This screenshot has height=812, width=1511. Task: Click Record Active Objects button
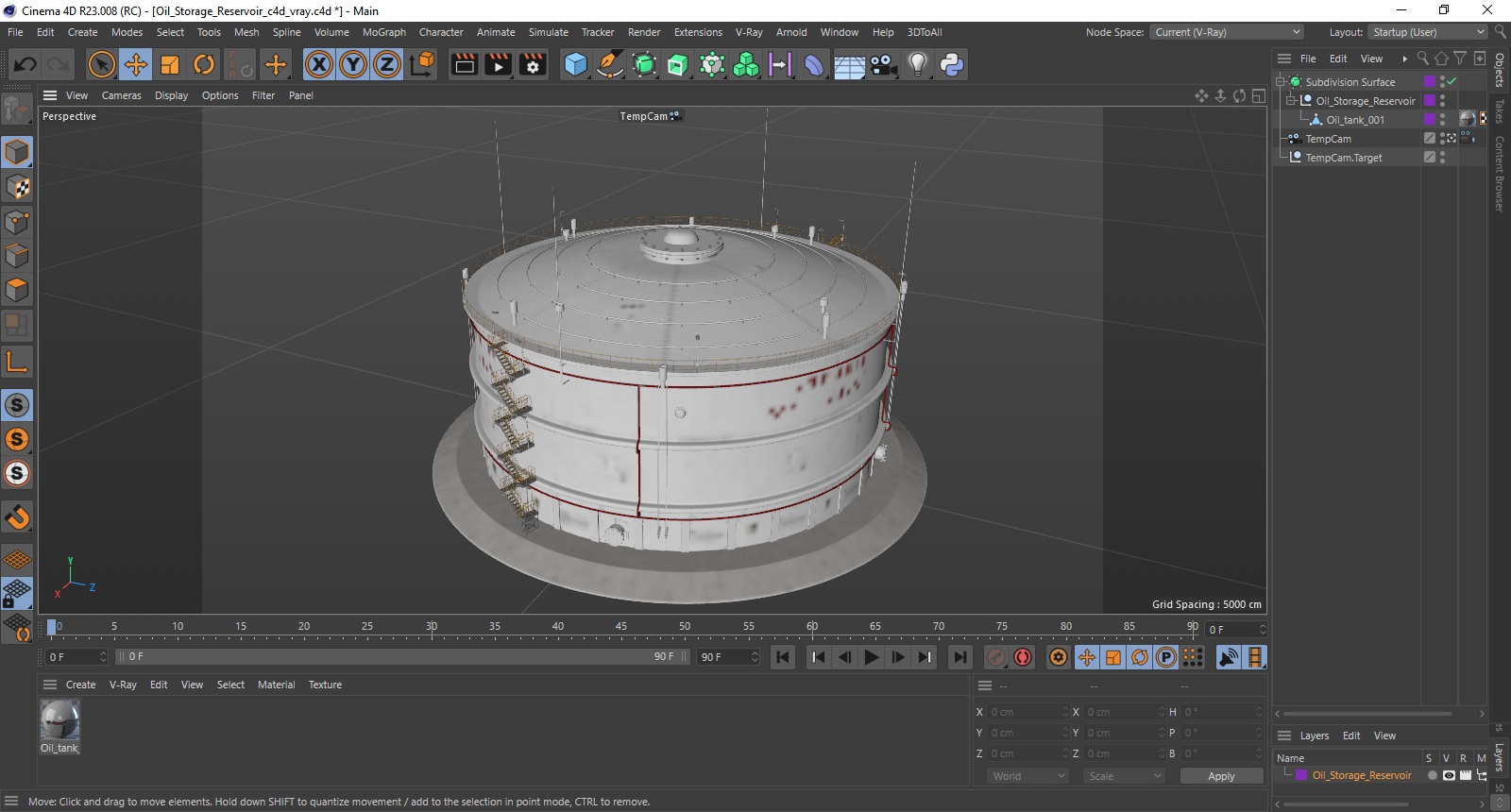click(x=996, y=657)
